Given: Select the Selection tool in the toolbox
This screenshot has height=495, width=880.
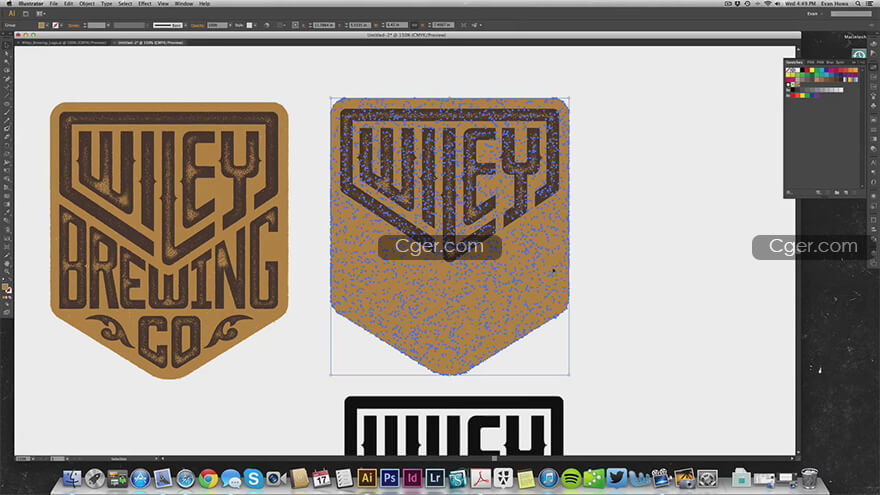Looking at the screenshot, I should coord(7,45).
